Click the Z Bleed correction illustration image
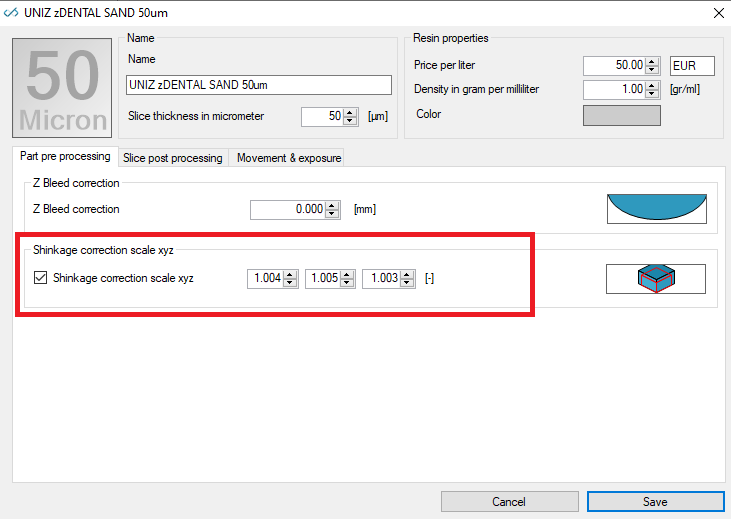 pyautogui.click(x=656, y=208)
